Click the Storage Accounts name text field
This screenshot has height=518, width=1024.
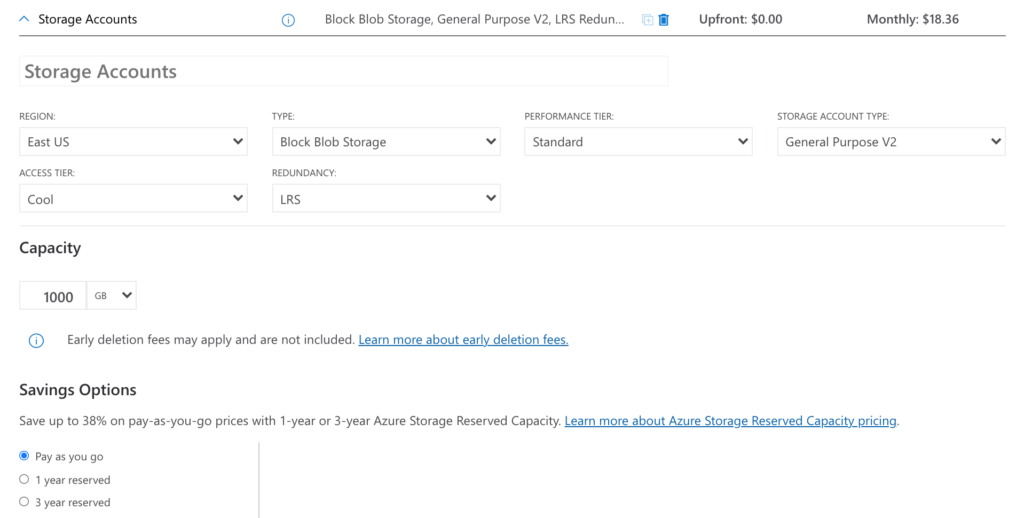click(x=343, y=72)
